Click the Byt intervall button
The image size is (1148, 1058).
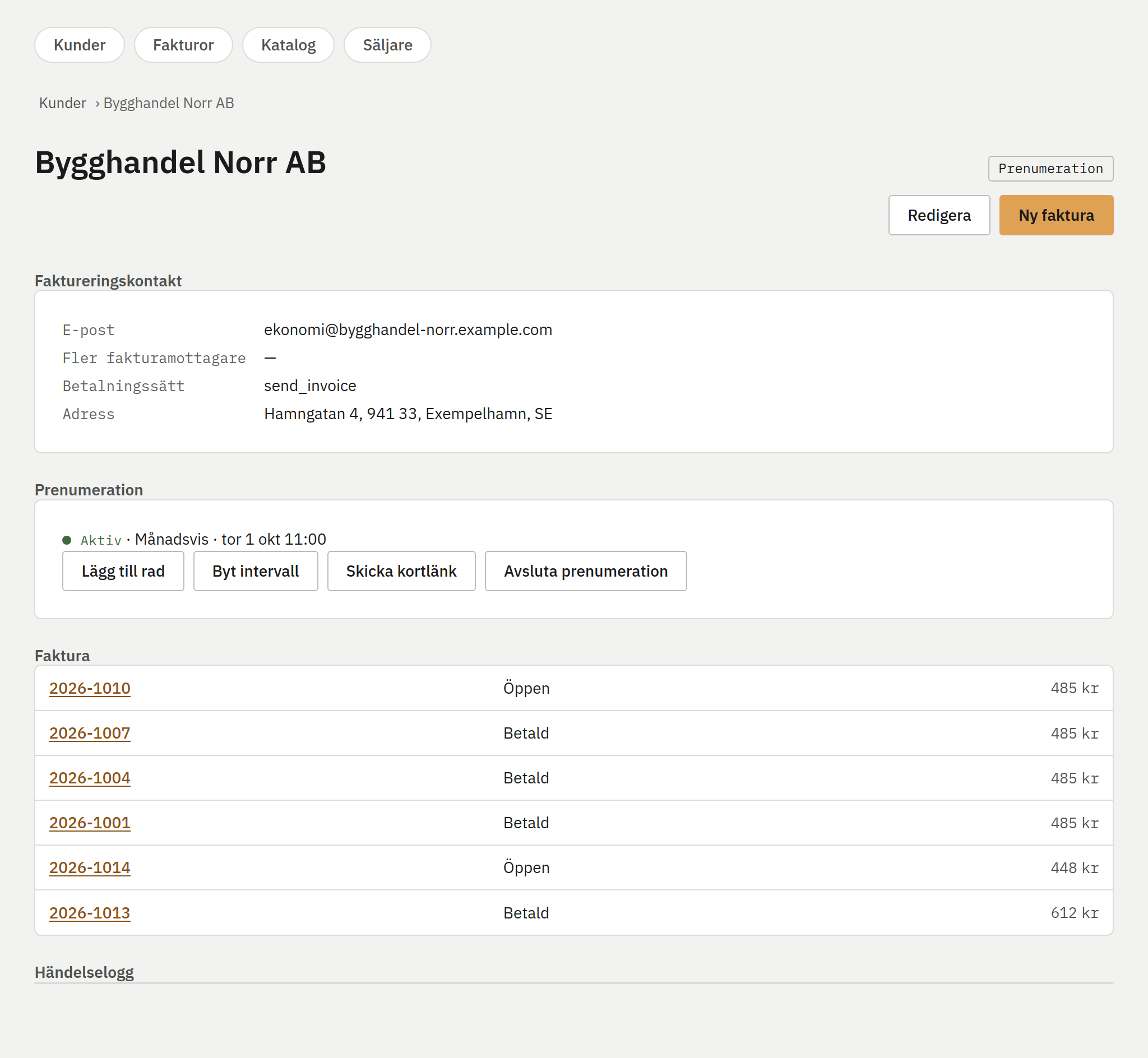[x=256, y=571]
